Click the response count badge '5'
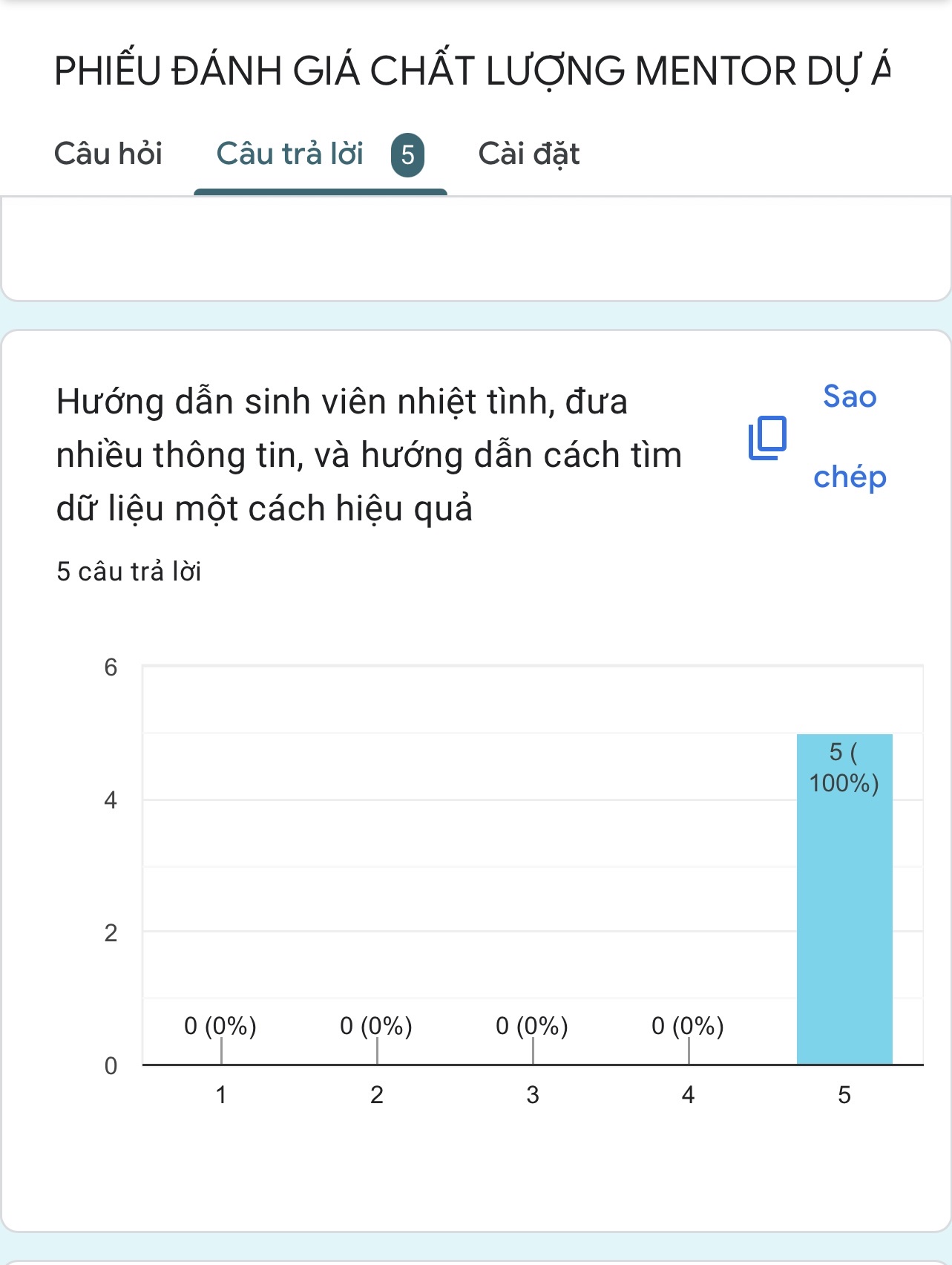 pos(407,155)
